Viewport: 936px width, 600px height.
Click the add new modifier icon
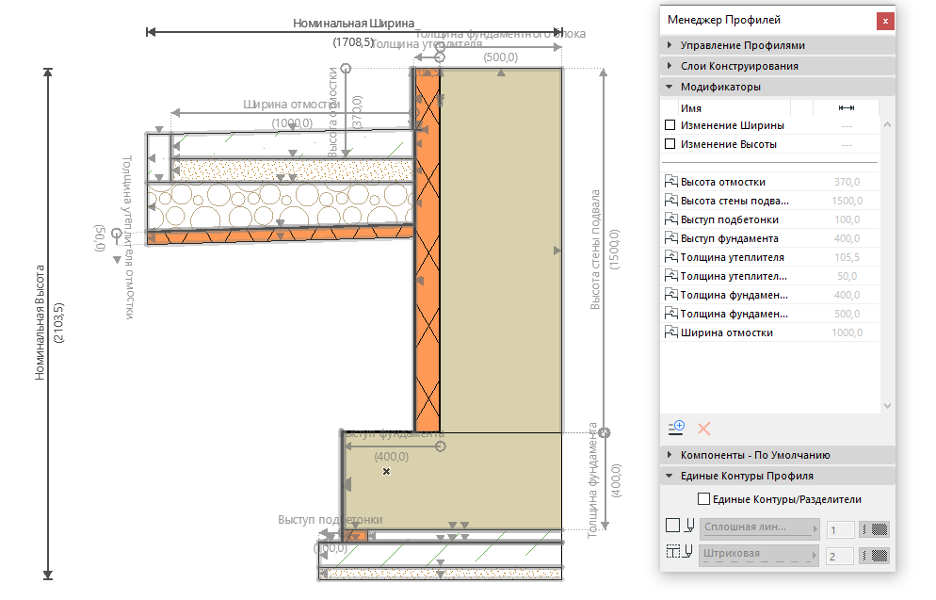point(676,428)
